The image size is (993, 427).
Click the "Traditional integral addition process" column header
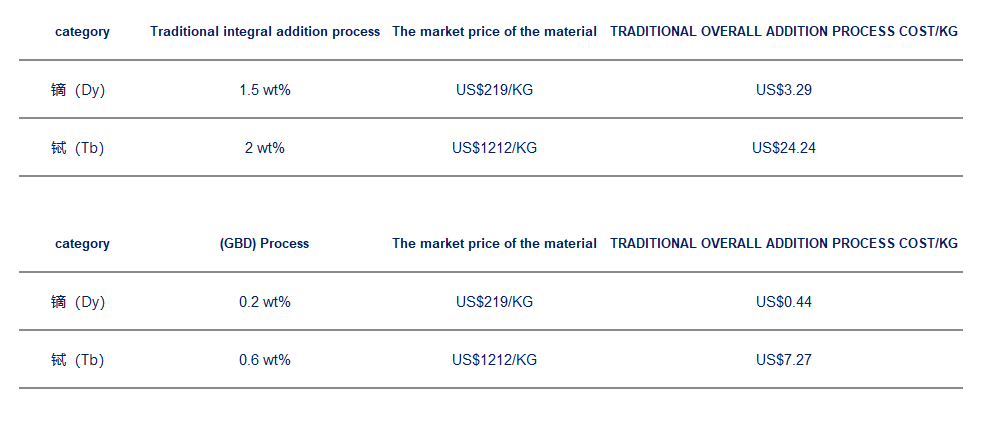(x=265, y=32)
